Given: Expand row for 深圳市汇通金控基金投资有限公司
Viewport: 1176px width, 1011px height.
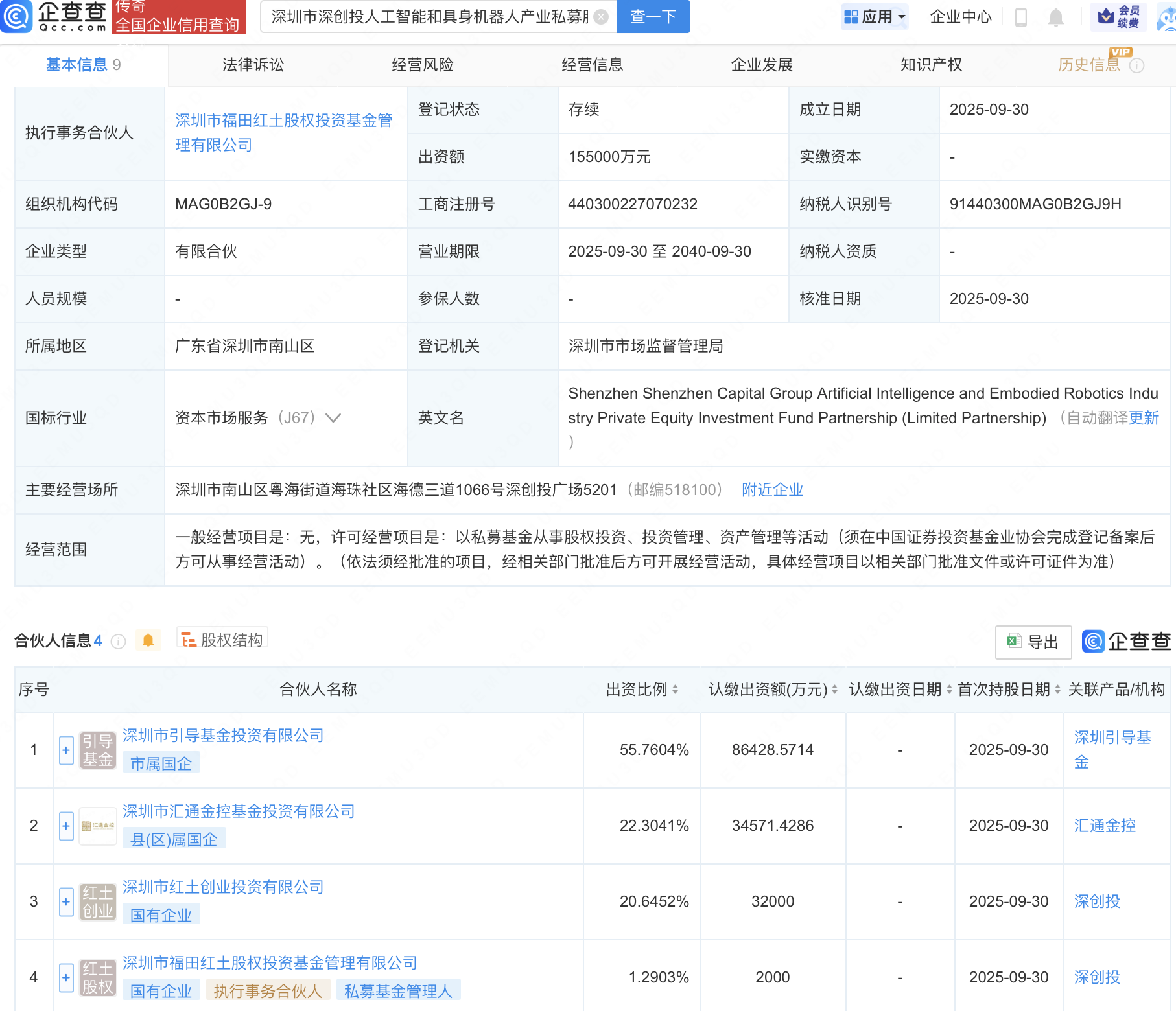Looking at the screenshot, I should (x=66, y=826).
